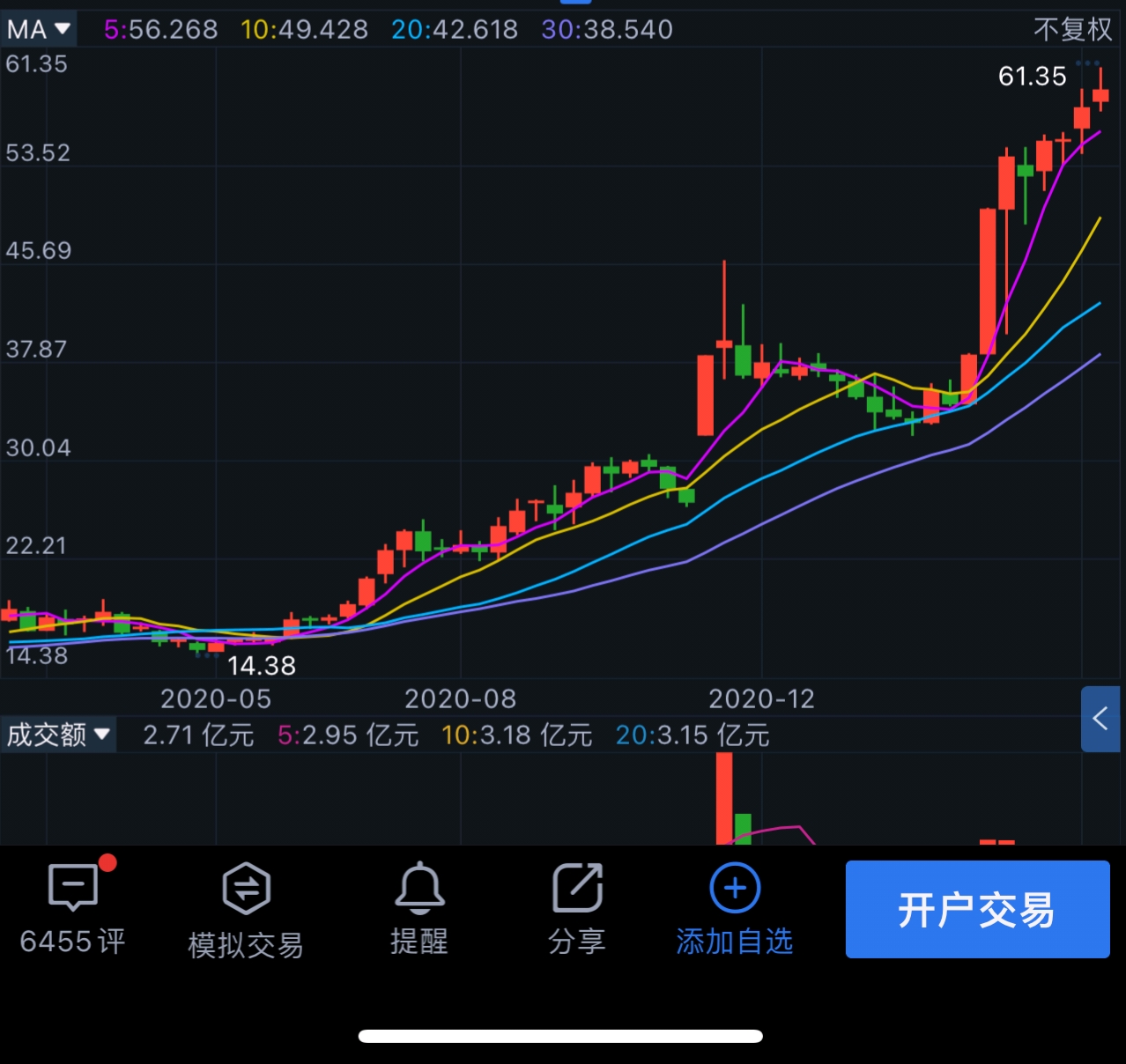Click the 开户交易 button
Screen dimensions: 1126x1064
(x=977, y=909)
